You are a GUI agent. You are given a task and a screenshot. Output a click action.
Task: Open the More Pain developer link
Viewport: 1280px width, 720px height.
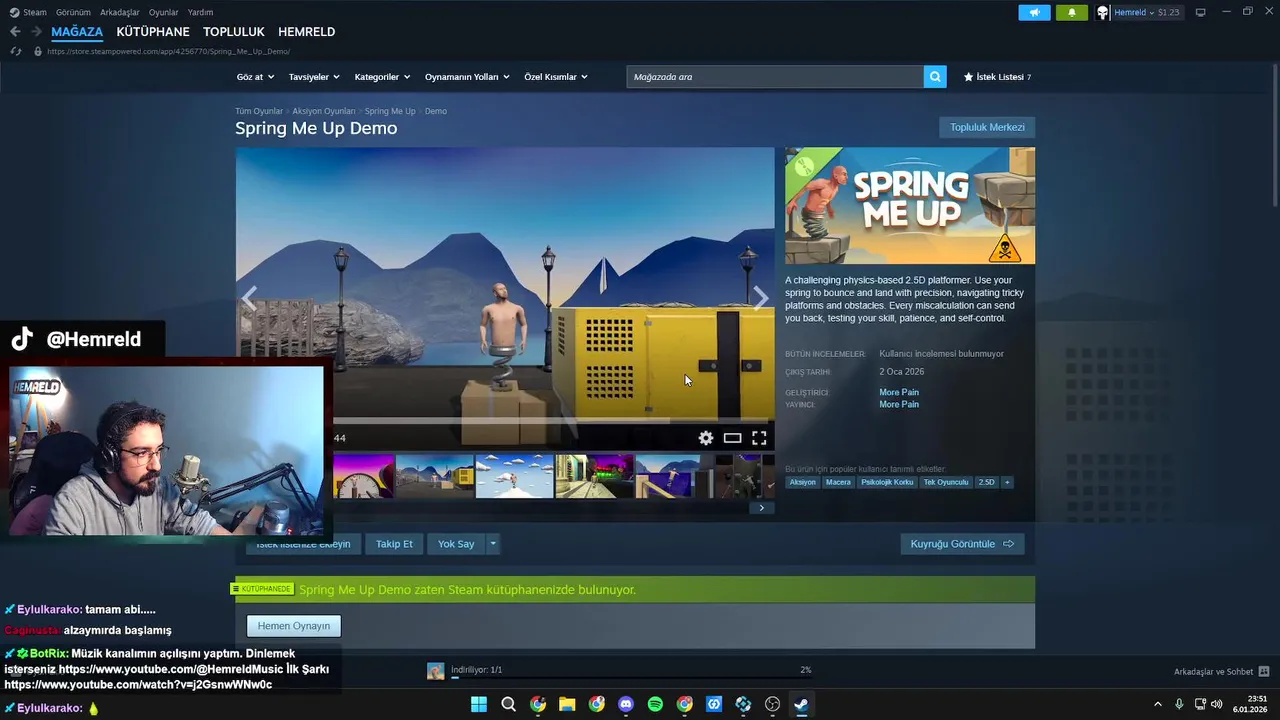(x=899, y=393)
